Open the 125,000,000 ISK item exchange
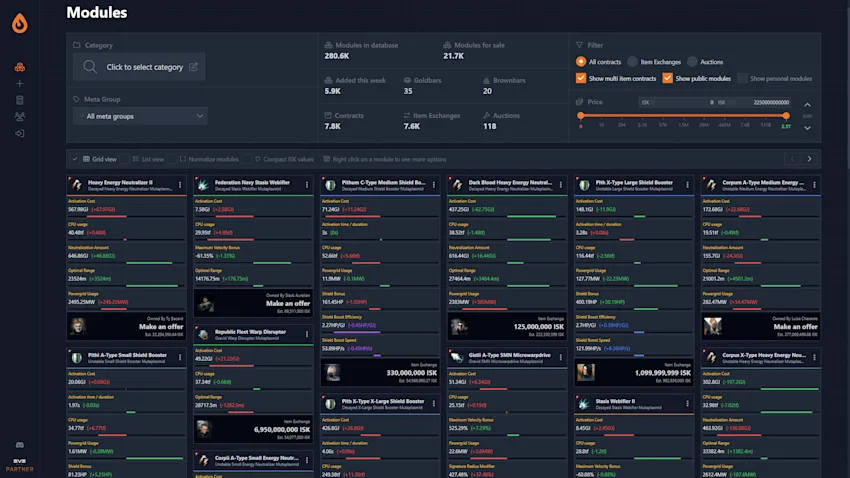This screenshot has width=850, height=478. click(538, 326)
